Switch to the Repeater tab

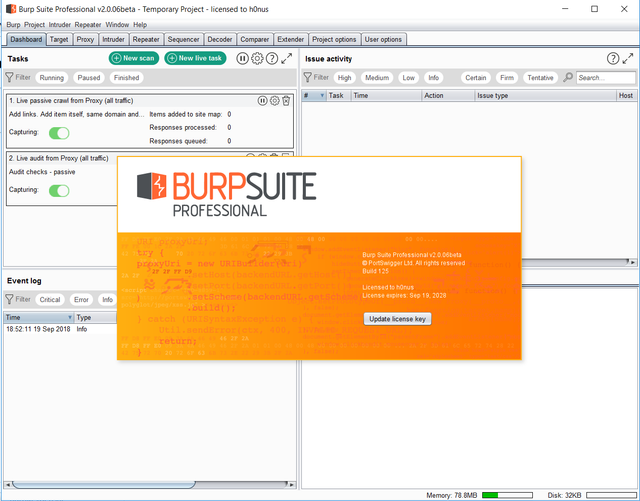coord(146,39)
